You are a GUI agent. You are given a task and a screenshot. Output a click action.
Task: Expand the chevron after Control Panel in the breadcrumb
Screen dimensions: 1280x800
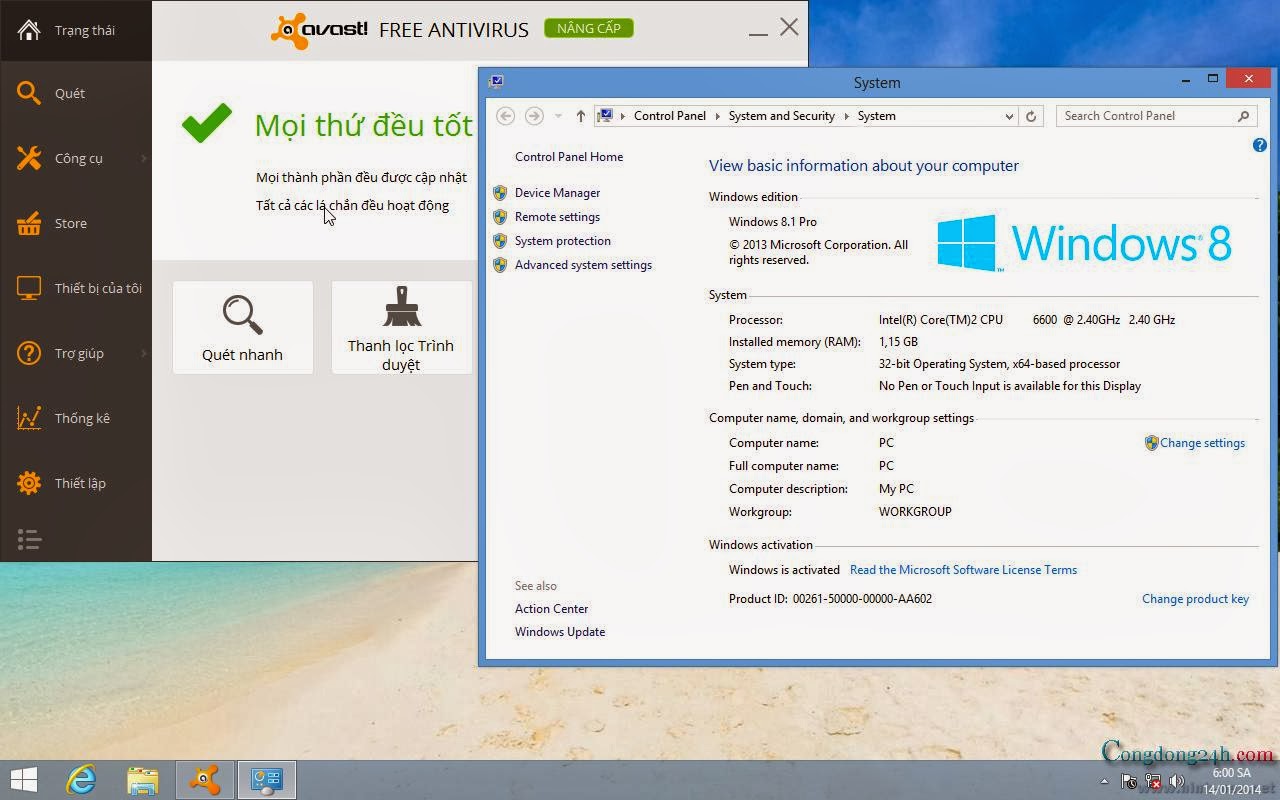pos(717,116)
